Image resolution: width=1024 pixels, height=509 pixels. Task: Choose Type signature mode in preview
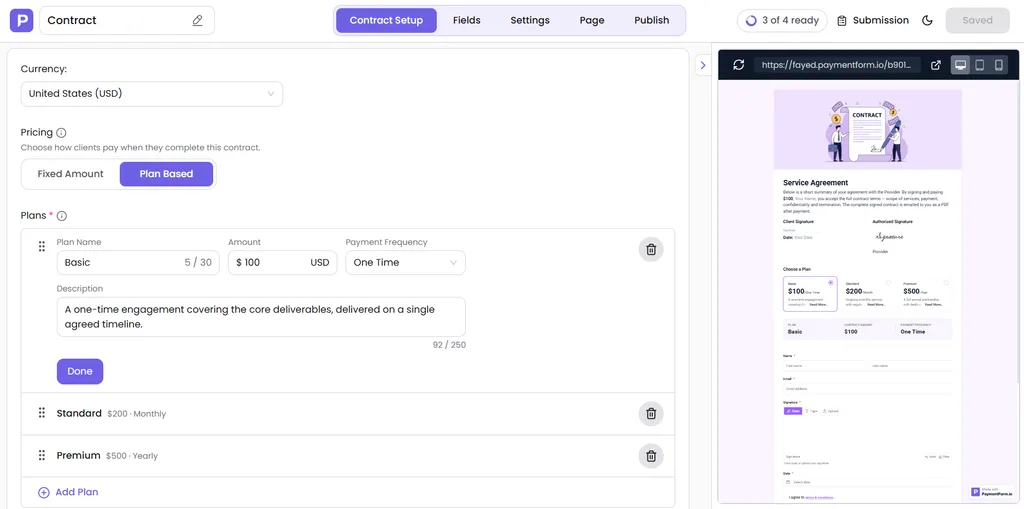(811, 411)
